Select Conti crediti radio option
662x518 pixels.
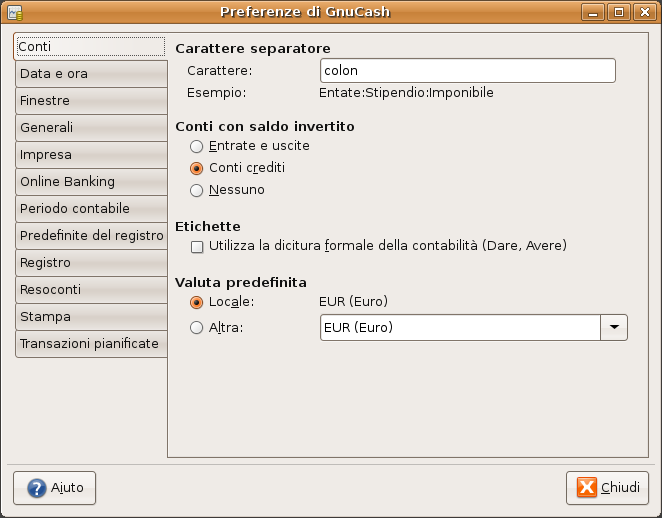[x=196, y=168]
